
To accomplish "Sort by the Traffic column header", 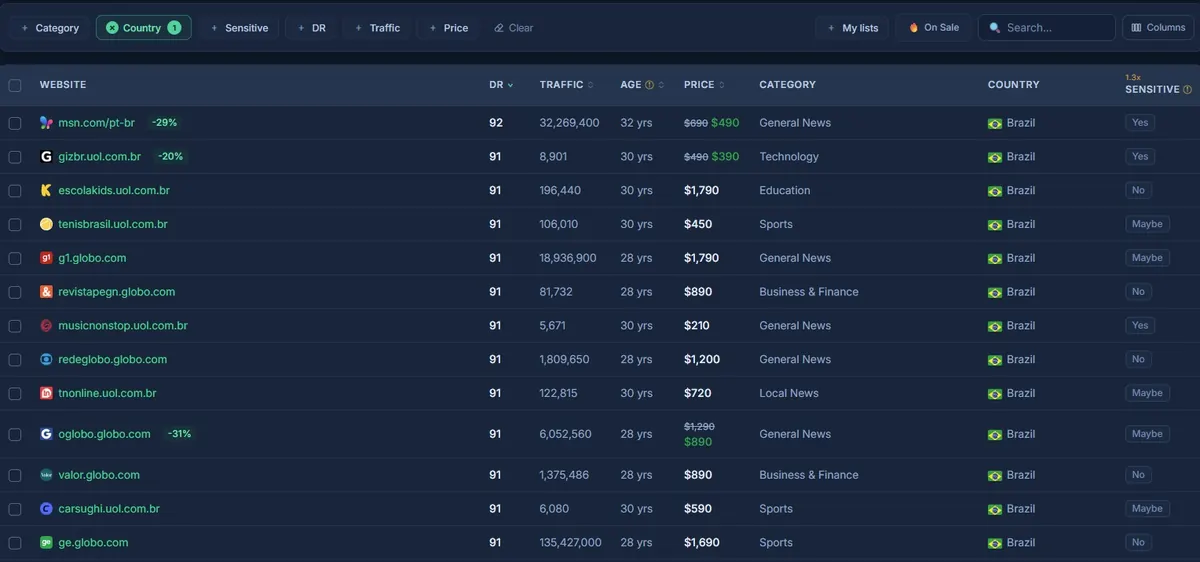I will coord(566,85).
